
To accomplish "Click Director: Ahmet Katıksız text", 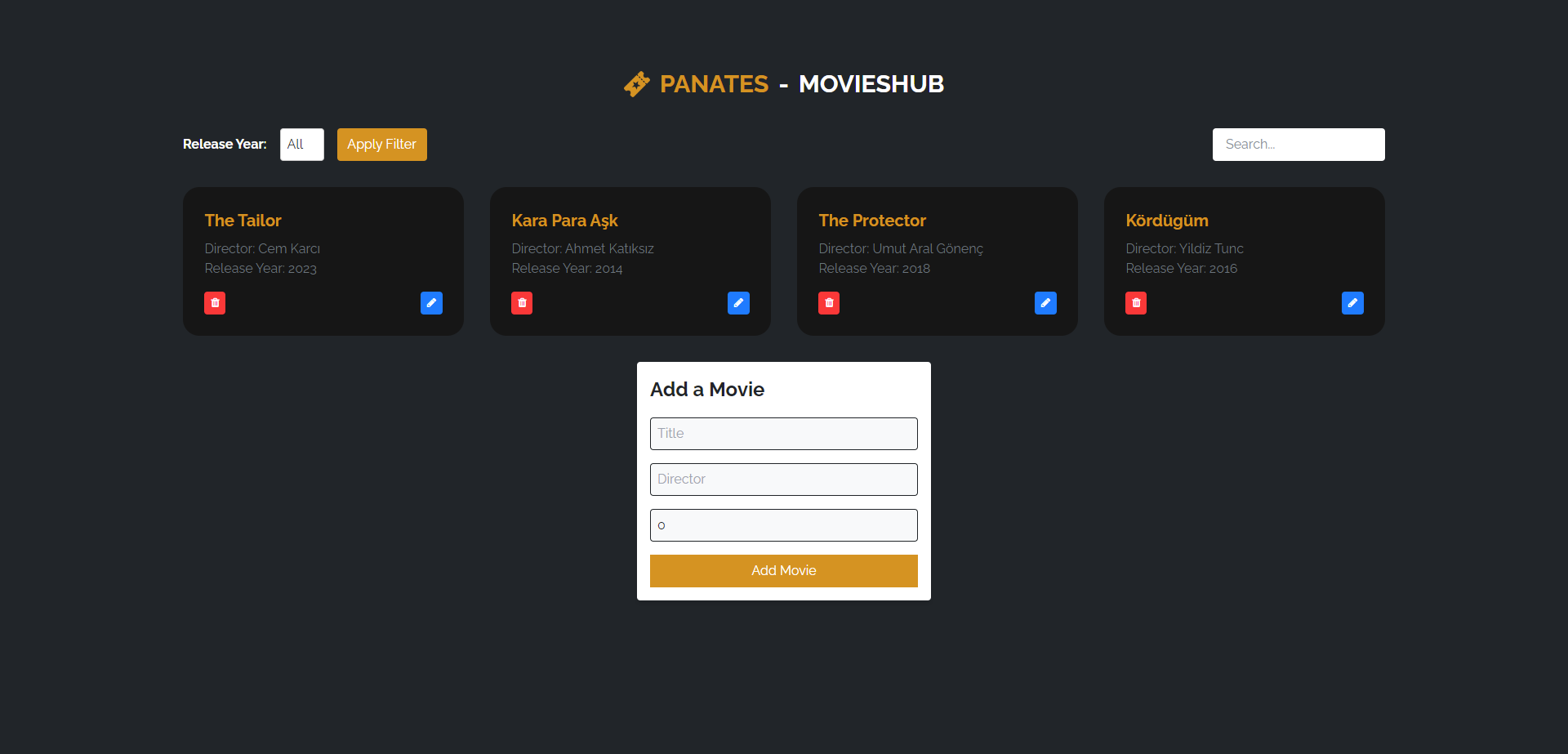I will click(582, 248).
